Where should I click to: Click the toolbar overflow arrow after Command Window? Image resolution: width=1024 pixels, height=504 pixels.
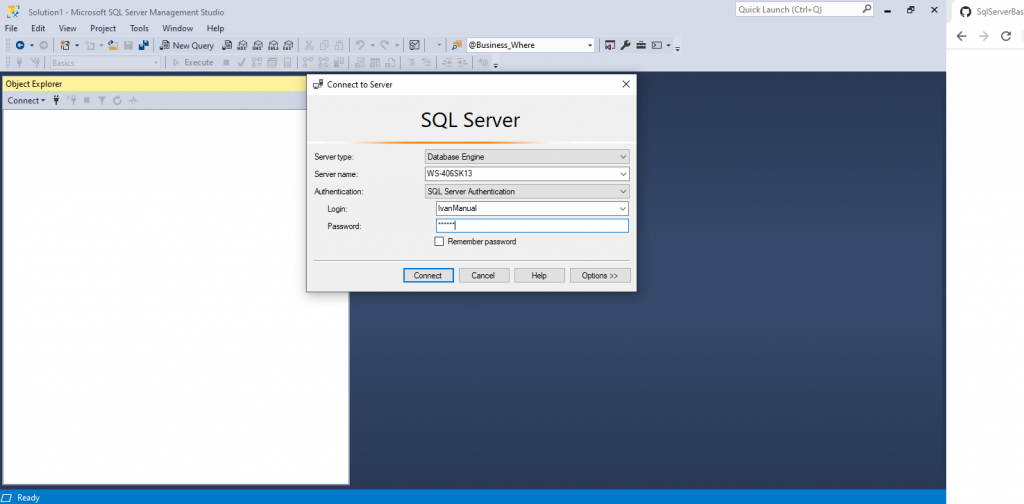677,48
